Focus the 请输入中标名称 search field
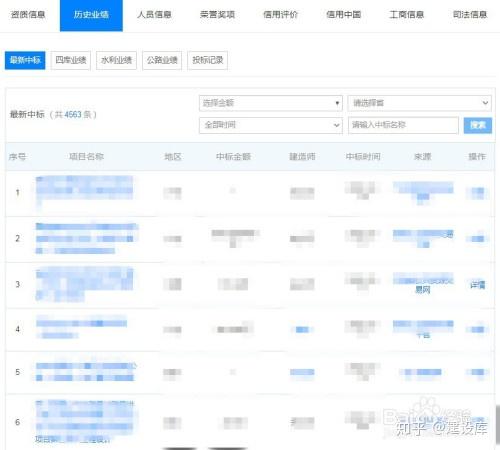 [x=403, y=125]
